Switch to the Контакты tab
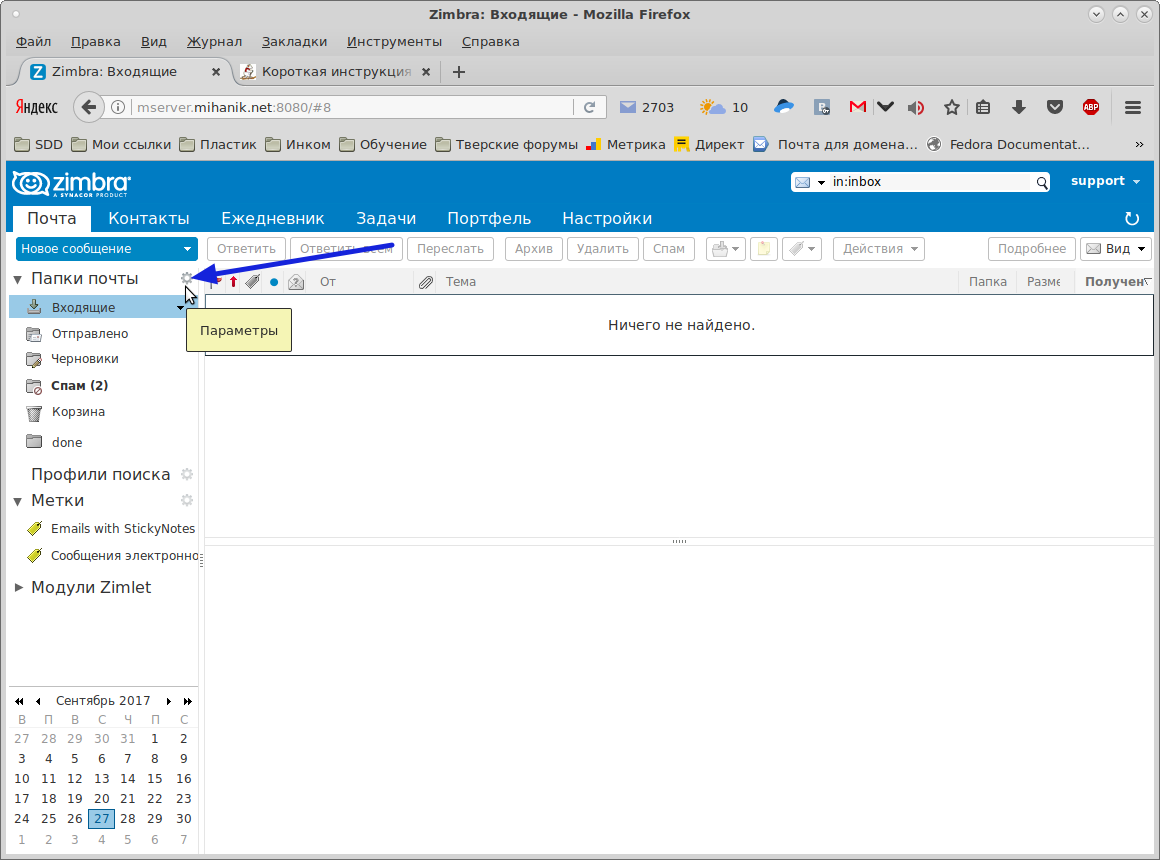Screen dimensions: 1160x860 (149, 218)
